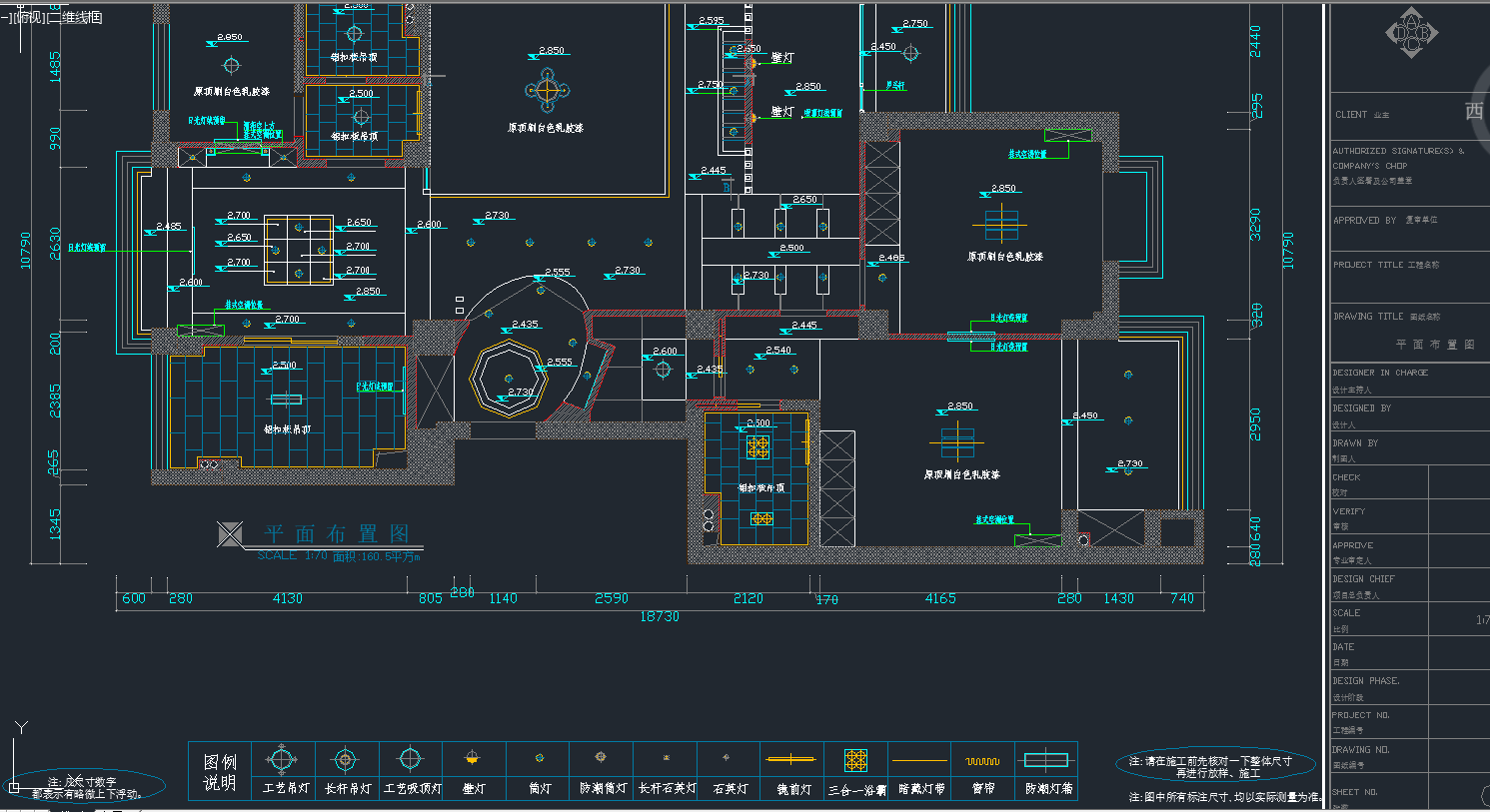Click the ABCD diamond logo in title block

point(1411,34)
